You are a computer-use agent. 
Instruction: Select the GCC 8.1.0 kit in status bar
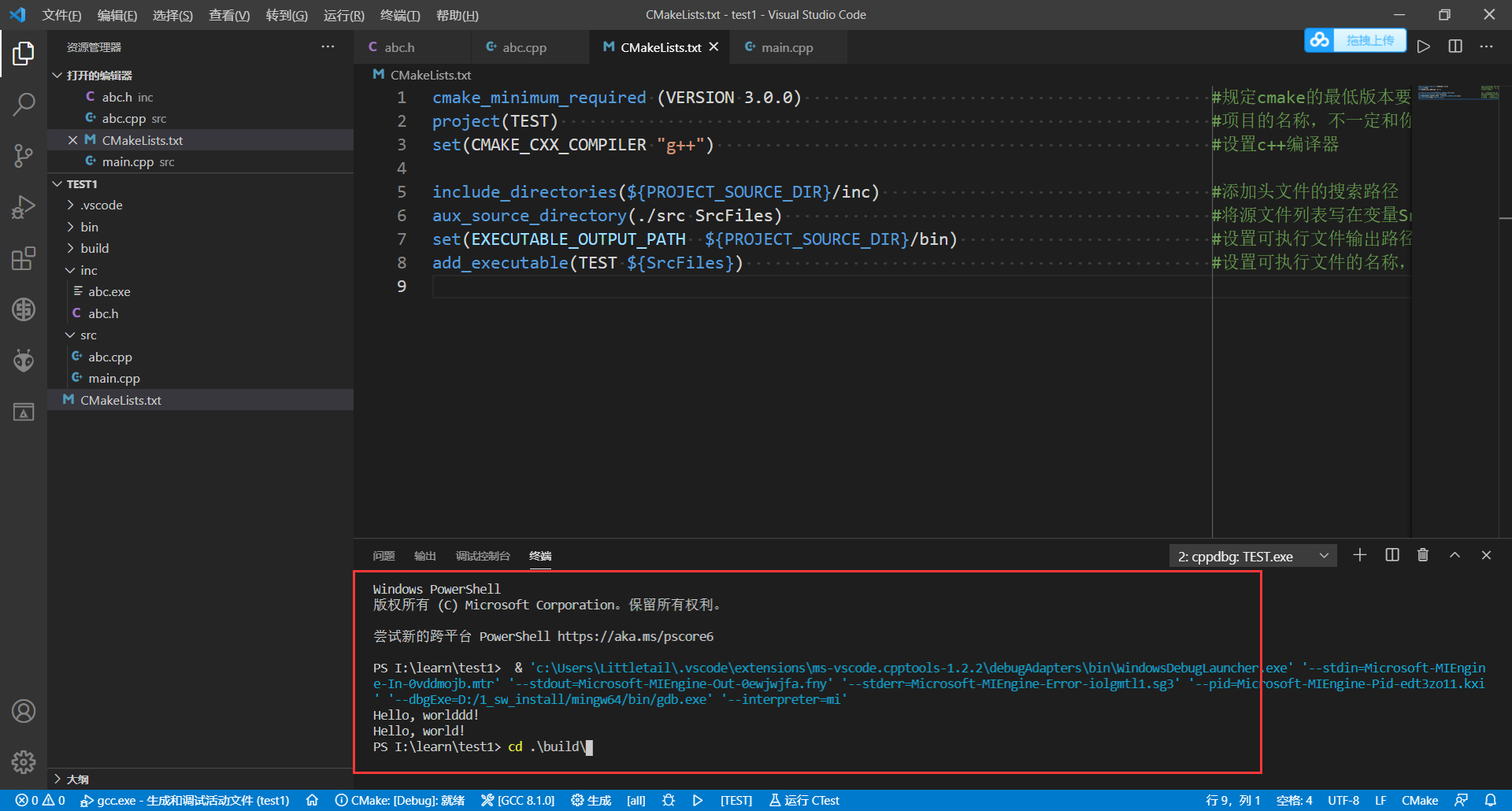[518, 800]
